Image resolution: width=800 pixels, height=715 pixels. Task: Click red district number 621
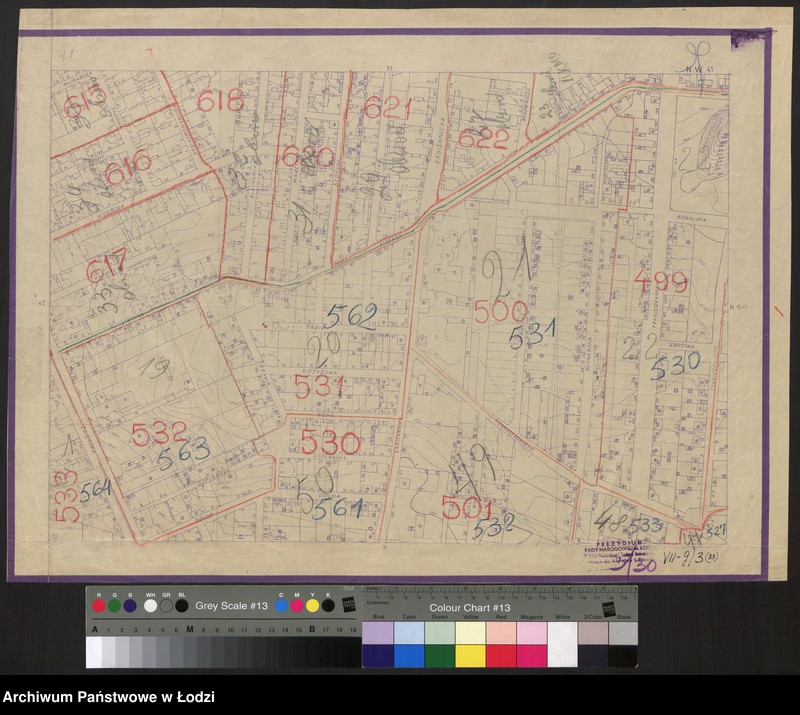click(387, 107)
